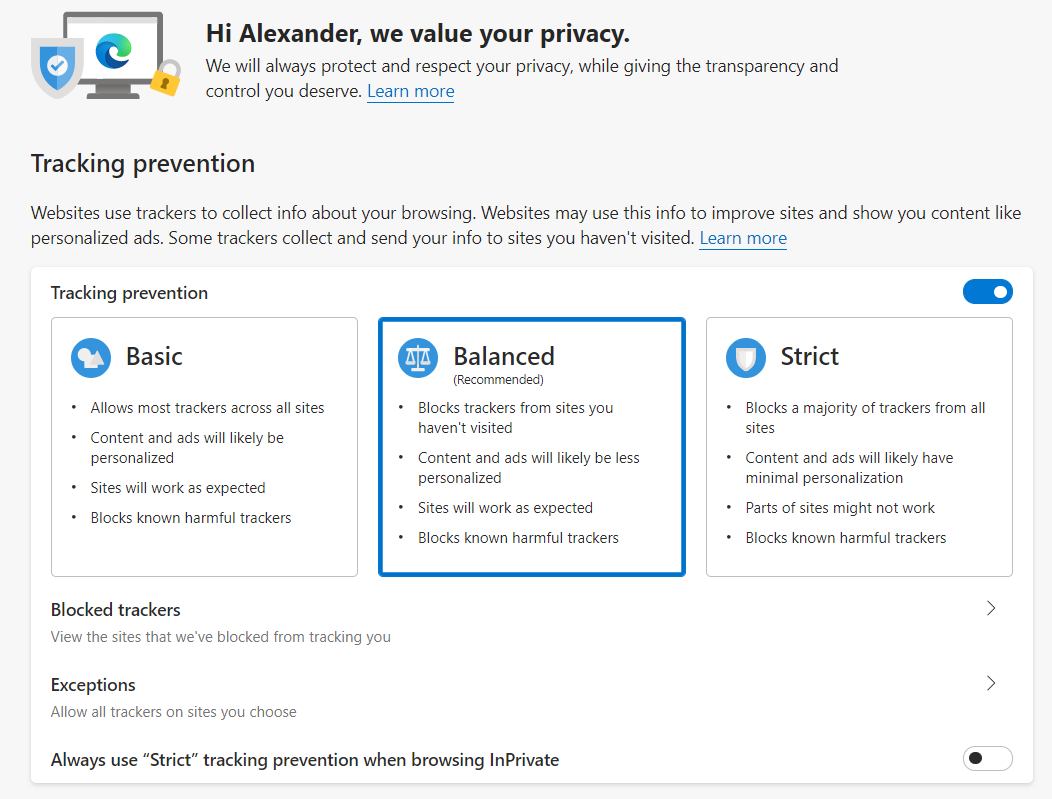
Task: Click the Balanced scales icon
Action: [x=418, y=358]
